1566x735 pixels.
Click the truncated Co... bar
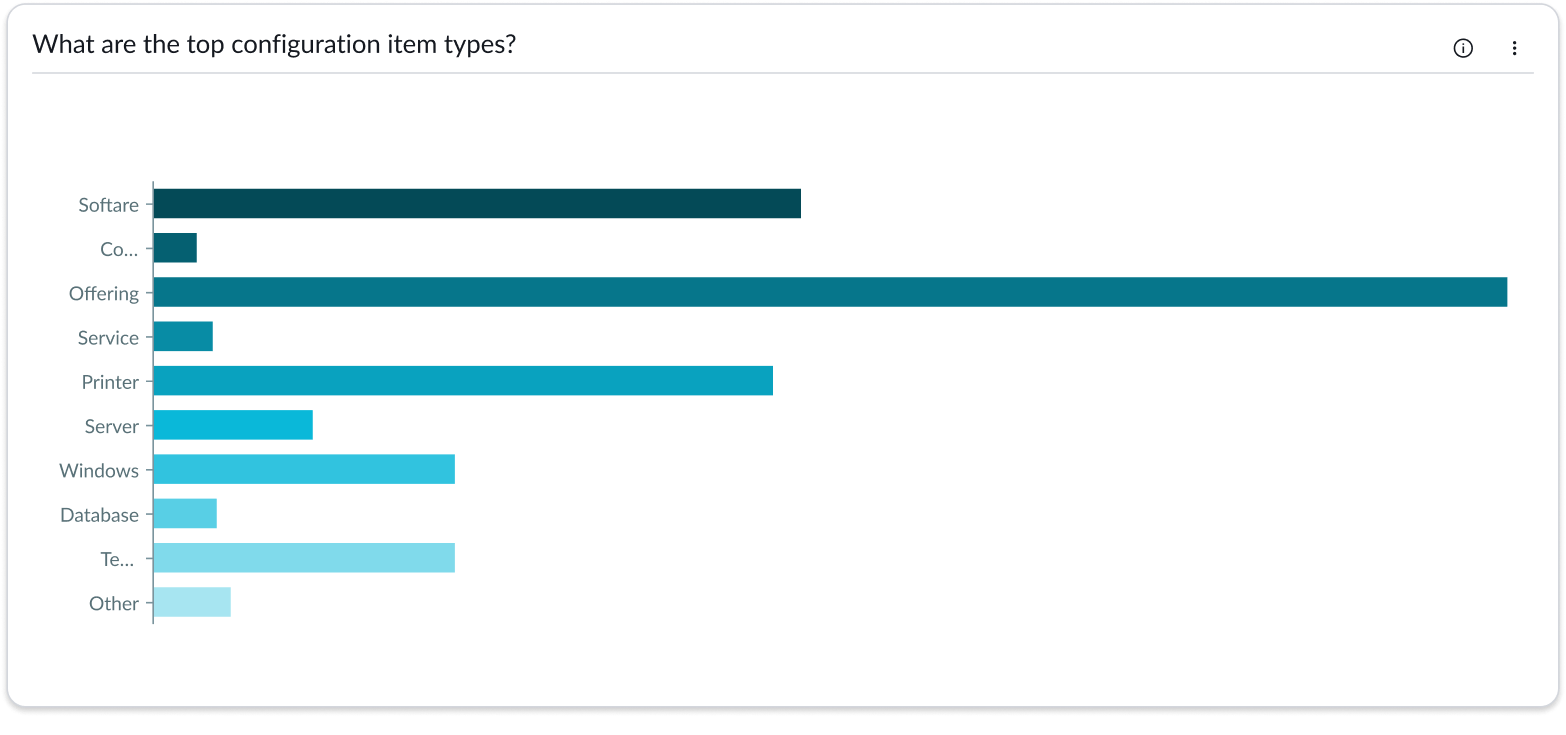point(173,247)
